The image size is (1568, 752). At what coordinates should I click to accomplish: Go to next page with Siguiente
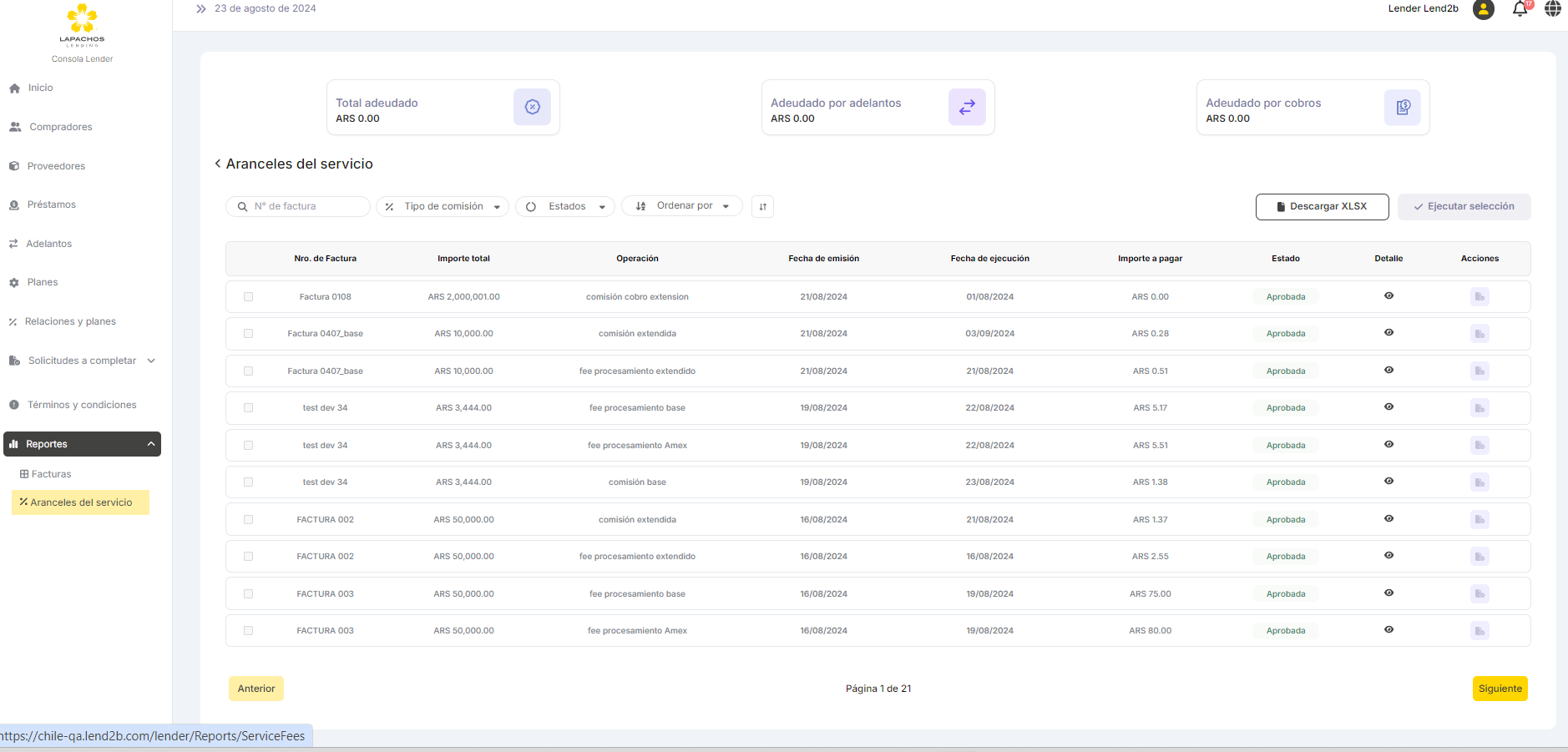click(x=1500, y=689)
